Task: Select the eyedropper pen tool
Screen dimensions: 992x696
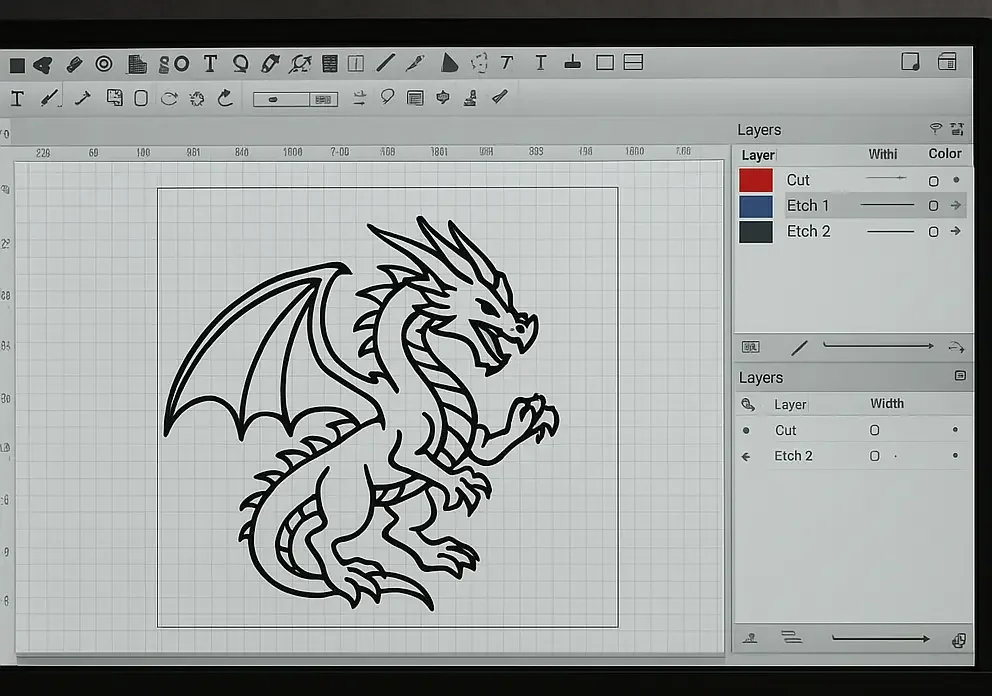Action: tap(415, 63)
